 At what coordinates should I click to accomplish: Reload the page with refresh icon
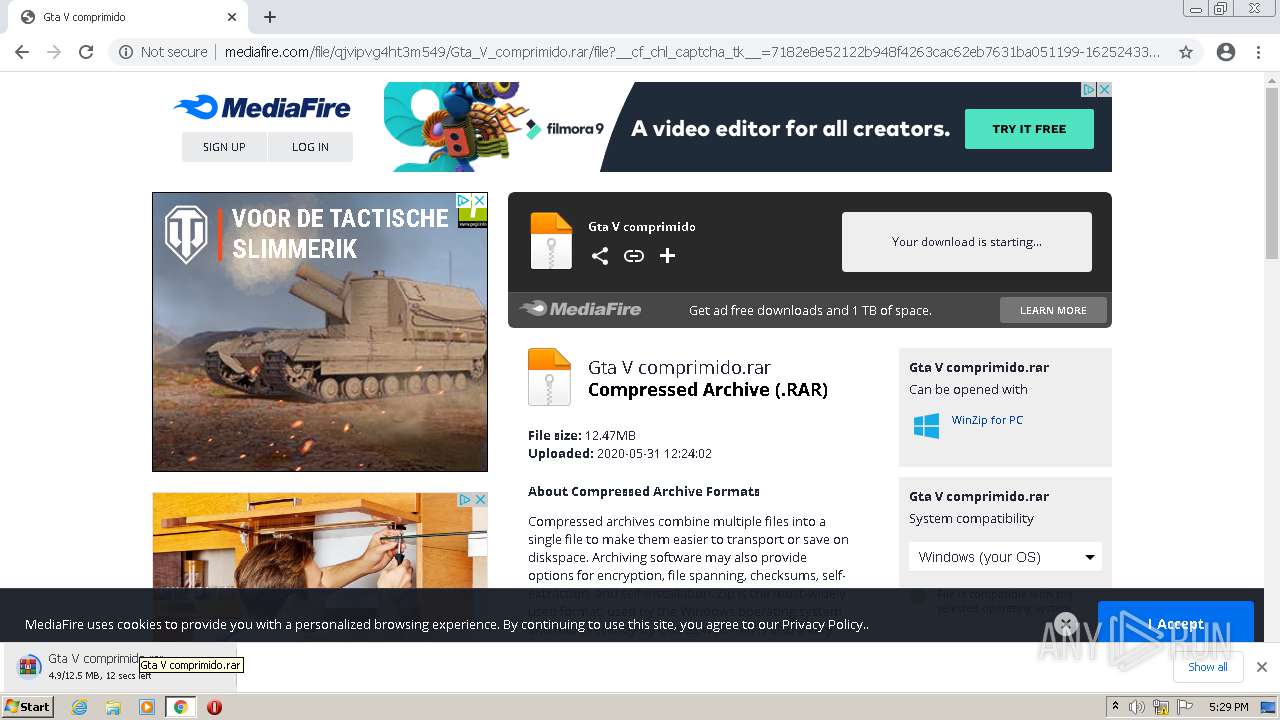[x=86, y=52]
